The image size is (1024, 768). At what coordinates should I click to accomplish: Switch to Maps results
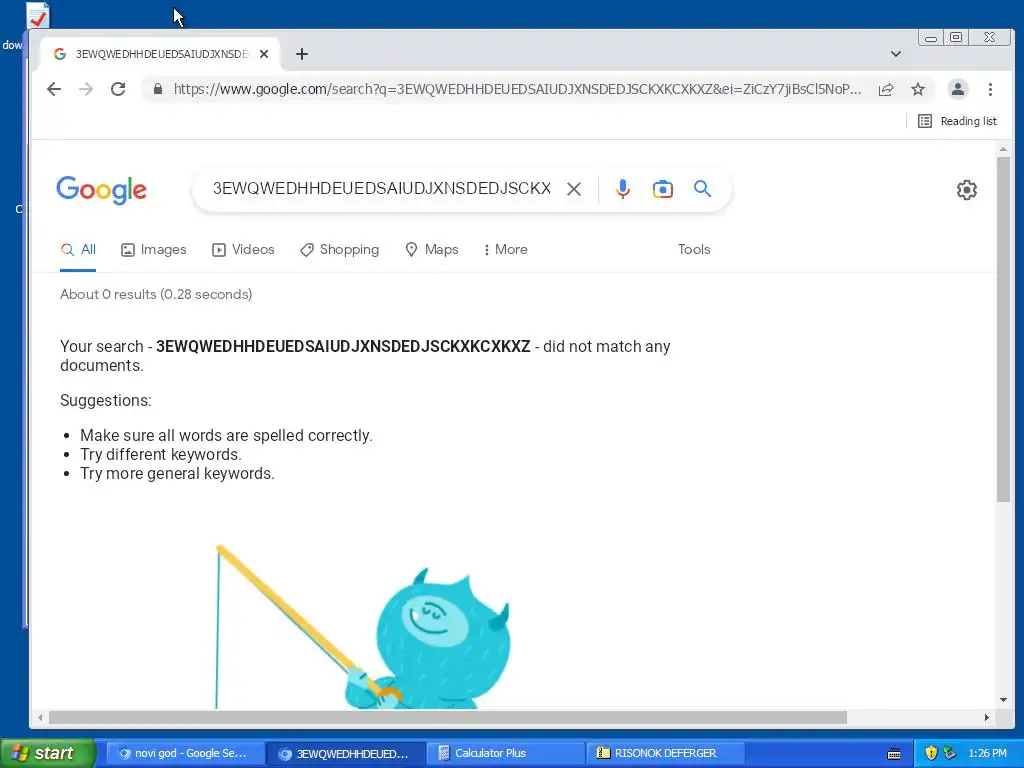coord(432,249)
